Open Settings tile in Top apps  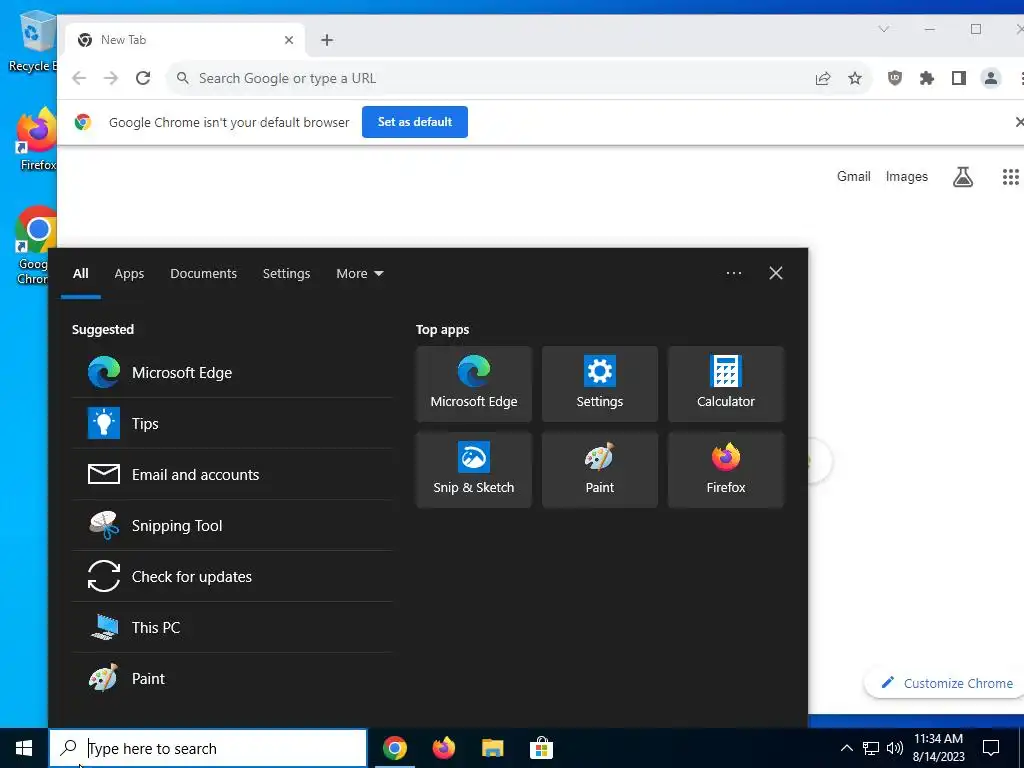[x=600, y=383]
